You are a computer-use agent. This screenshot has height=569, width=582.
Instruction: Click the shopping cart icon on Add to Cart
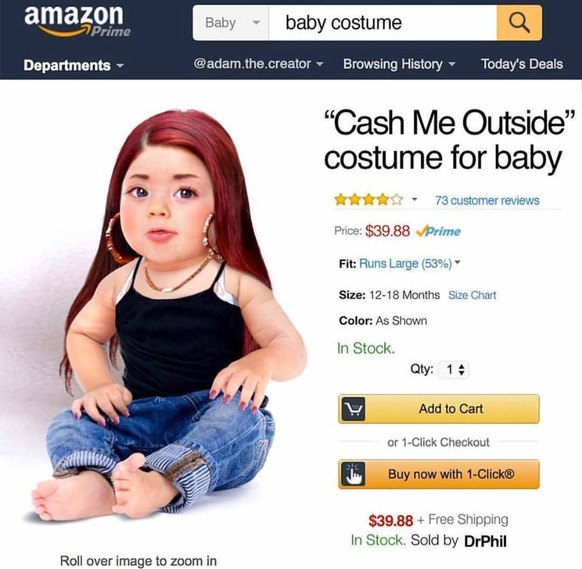click(x=353, y=409)
